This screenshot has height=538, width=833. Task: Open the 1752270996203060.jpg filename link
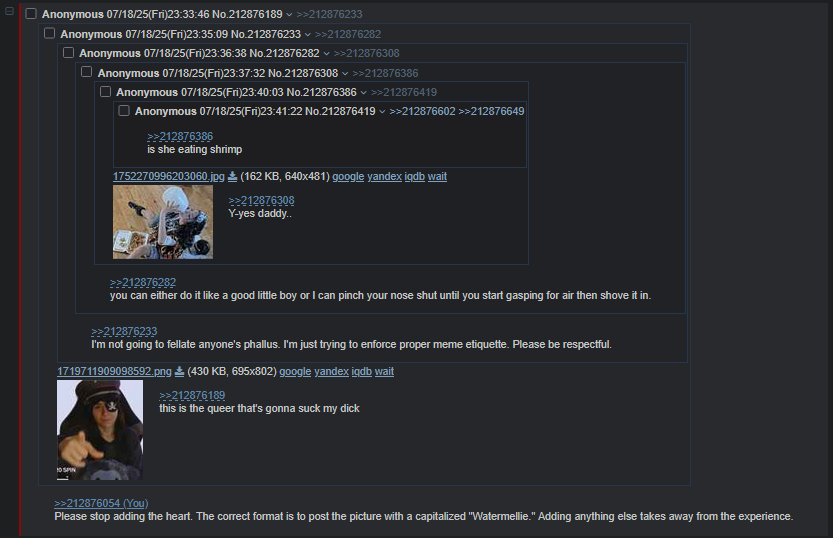pyautogui.click(x=168, y=176)
